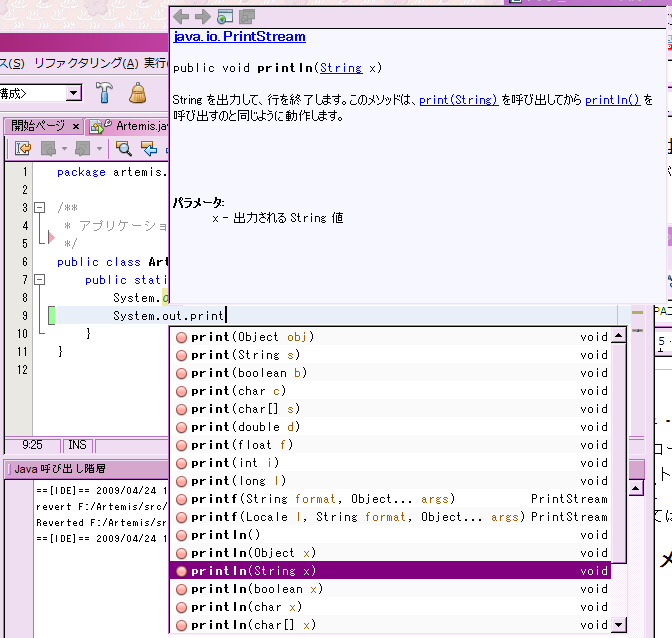The image size is (672, 638).
Task: Follow the print(String) hyperlink in javadoc
Action: click(459, 100)
